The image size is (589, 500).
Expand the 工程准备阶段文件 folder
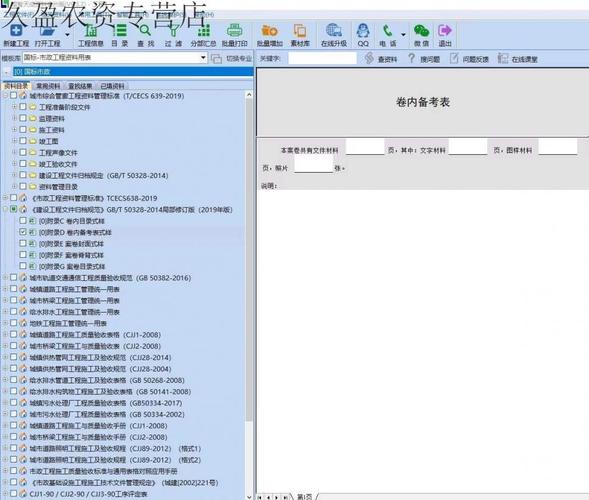pyautogui.click(x=15, y=107)
